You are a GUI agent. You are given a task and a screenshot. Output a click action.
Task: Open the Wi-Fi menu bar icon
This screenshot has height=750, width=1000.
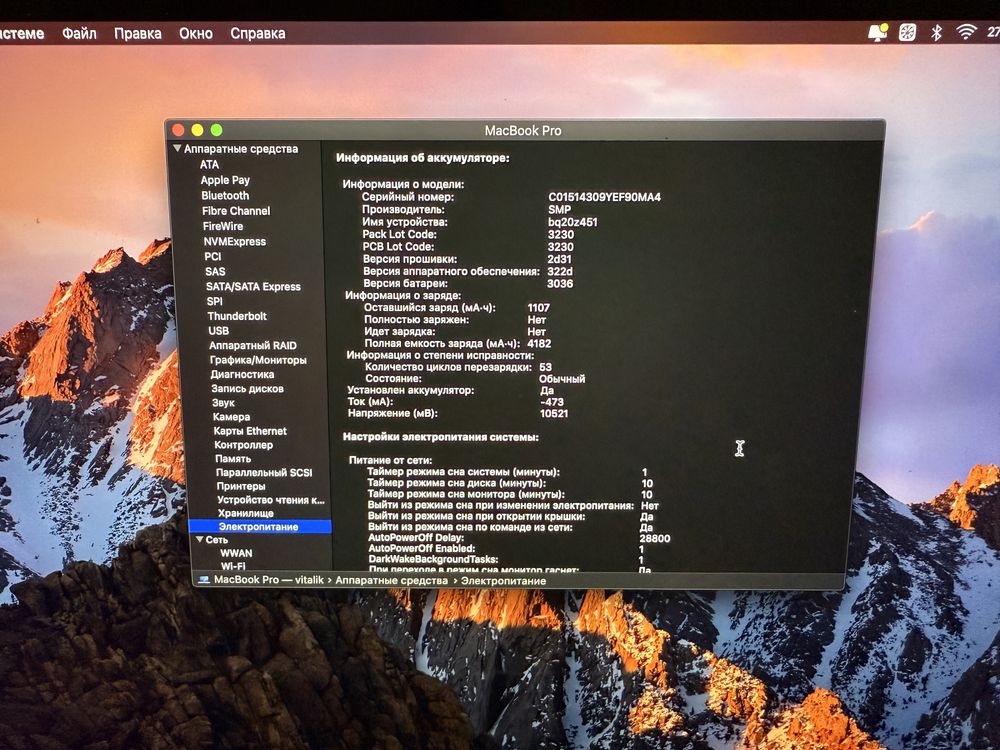coord(966,31)
